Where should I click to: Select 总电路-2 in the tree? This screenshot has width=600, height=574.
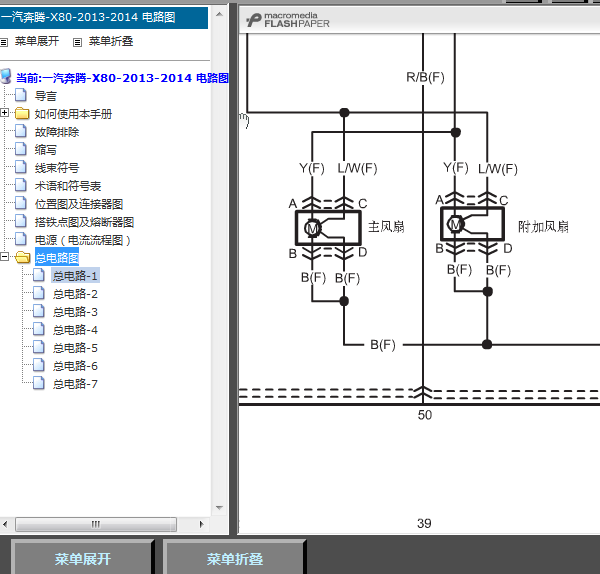pyautogui.click(x=75, y=294)
